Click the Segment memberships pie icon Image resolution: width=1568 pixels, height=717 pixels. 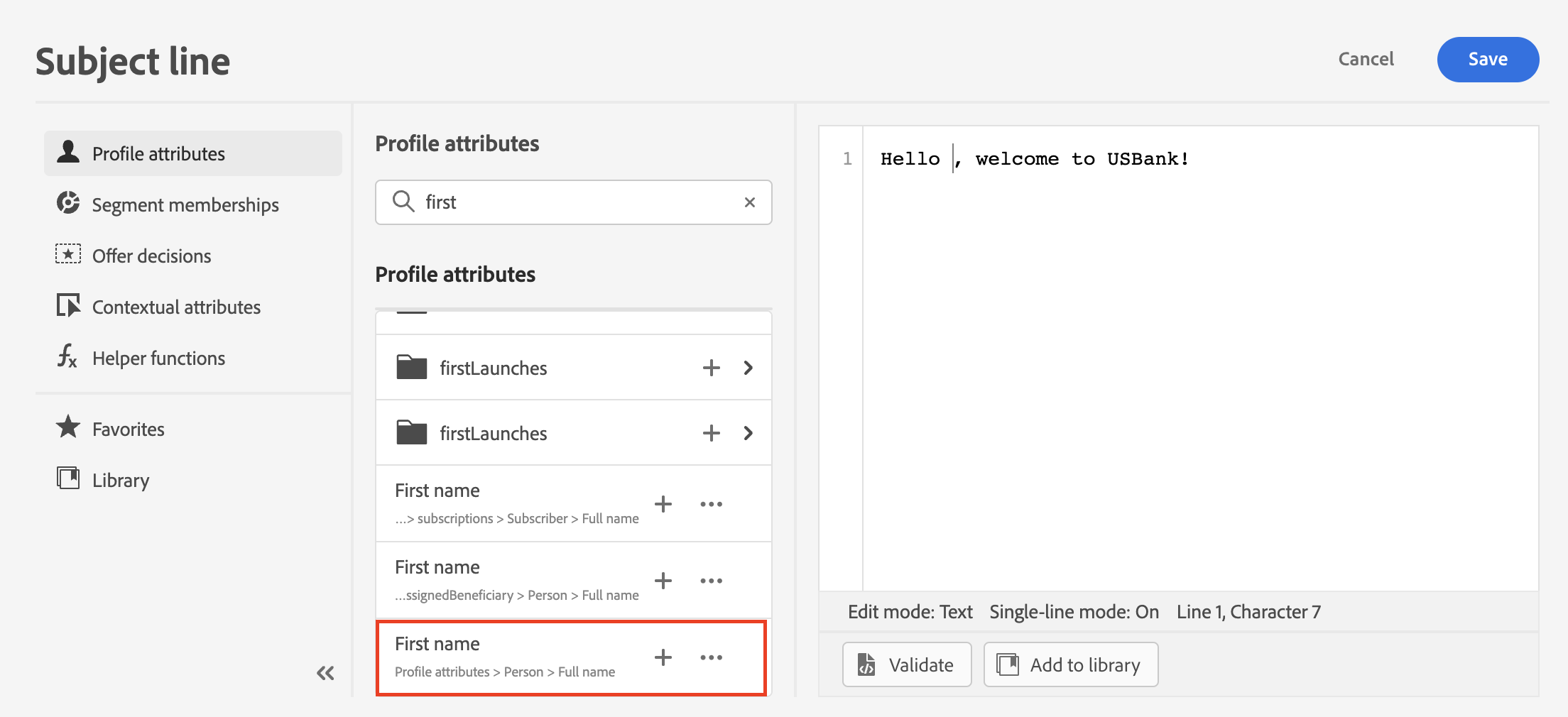(68, 203)
